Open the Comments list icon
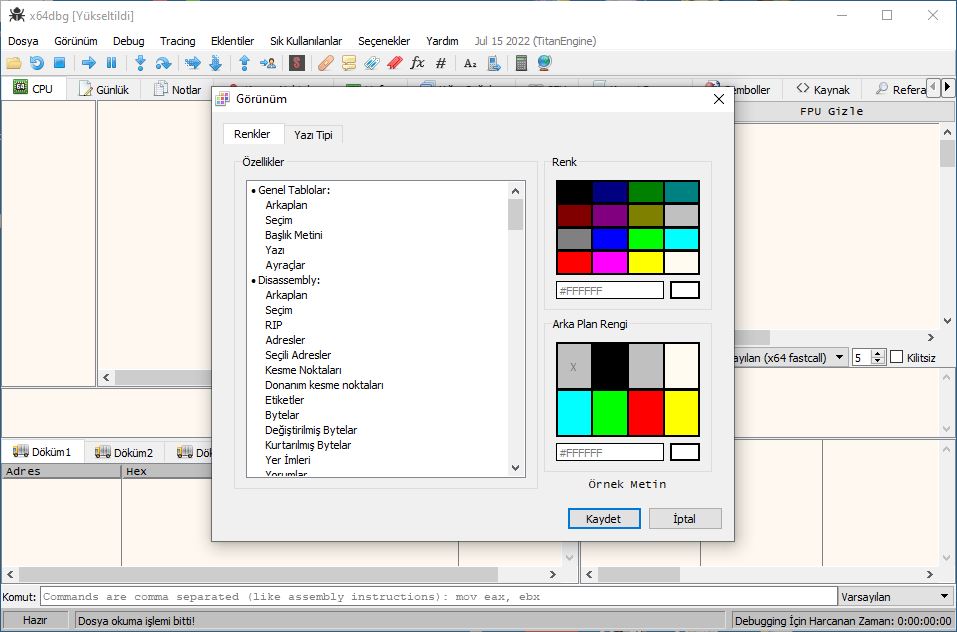This screenshot has width=957, height=632. [348, 63]
